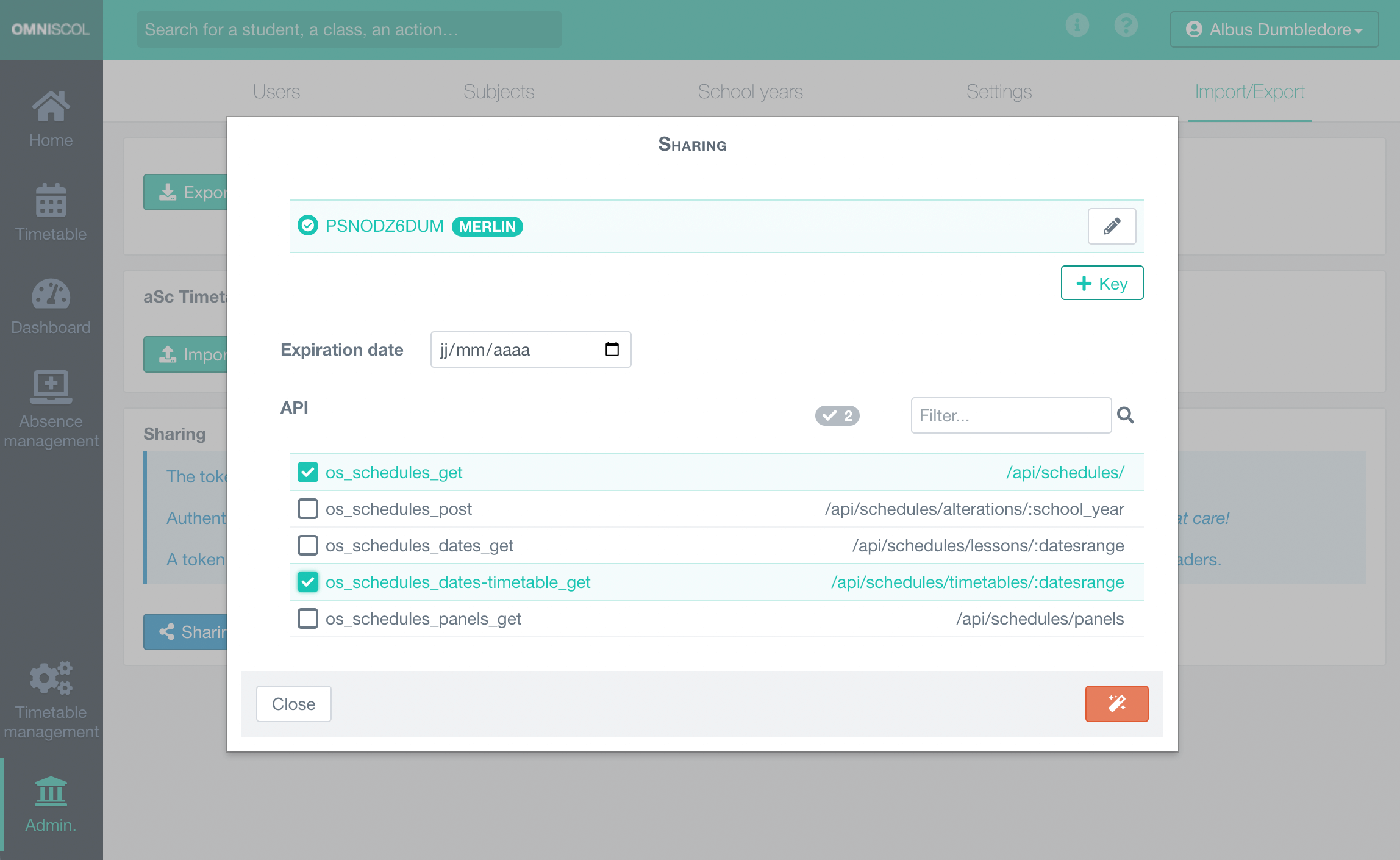1400x860 pixels.
Task: Open the help icon in the top bar
Action: point(1126,25)
